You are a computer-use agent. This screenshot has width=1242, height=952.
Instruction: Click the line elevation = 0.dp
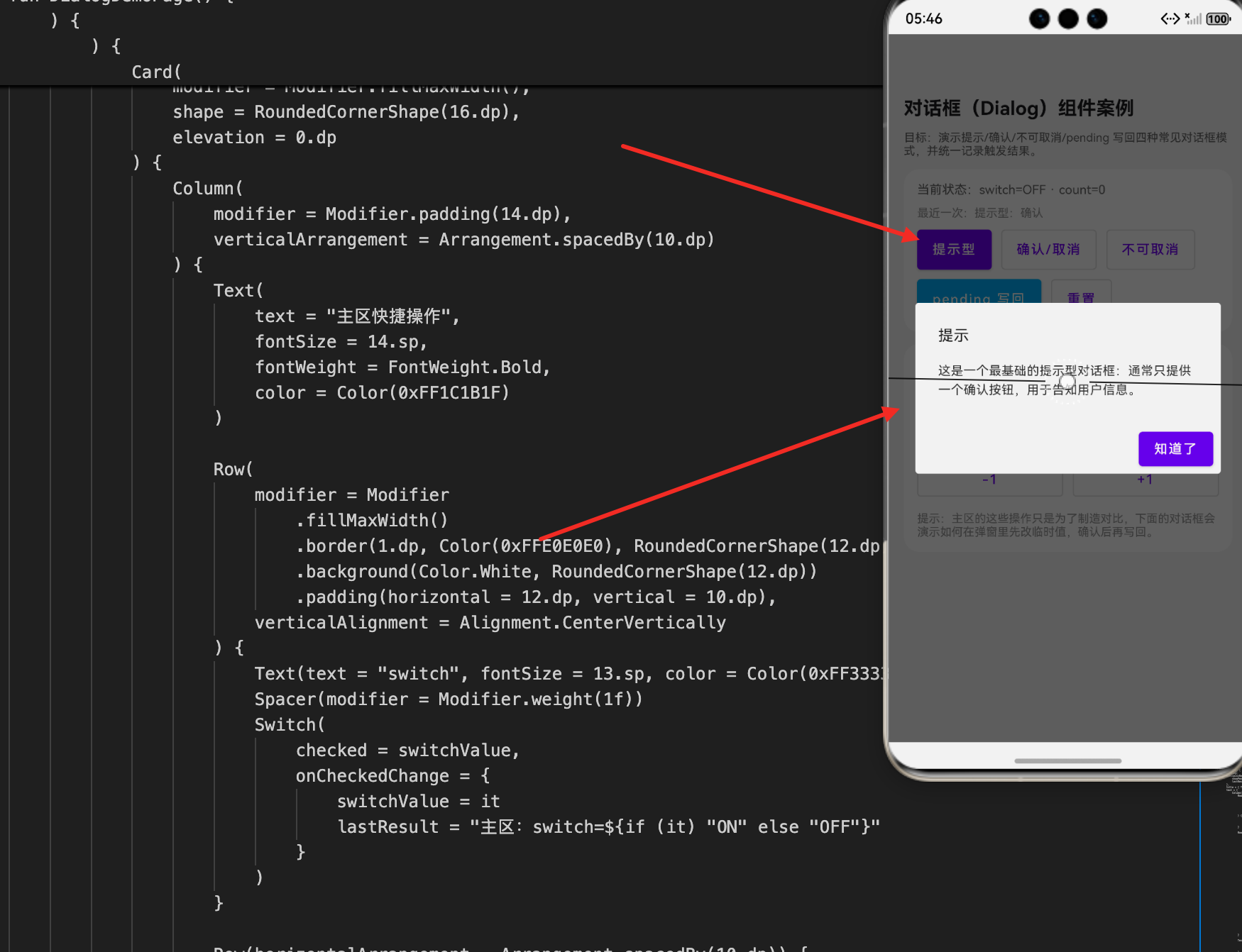click(254, 138)
